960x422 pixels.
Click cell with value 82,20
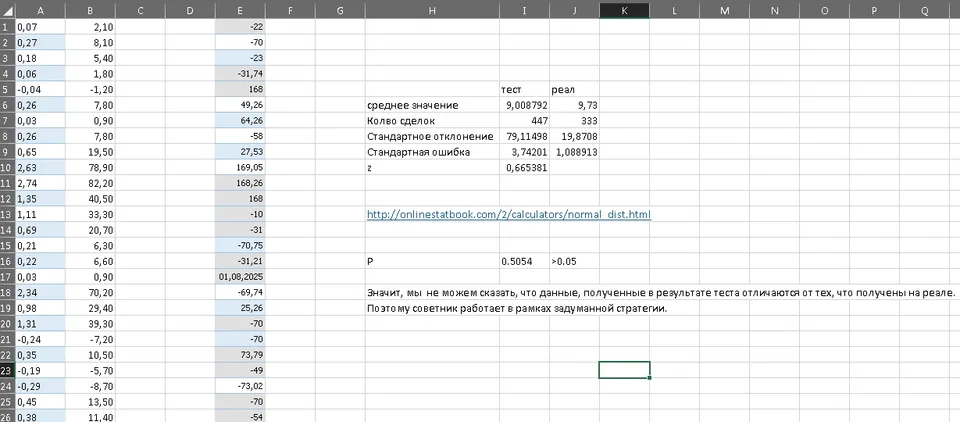(x=90, y=183)
